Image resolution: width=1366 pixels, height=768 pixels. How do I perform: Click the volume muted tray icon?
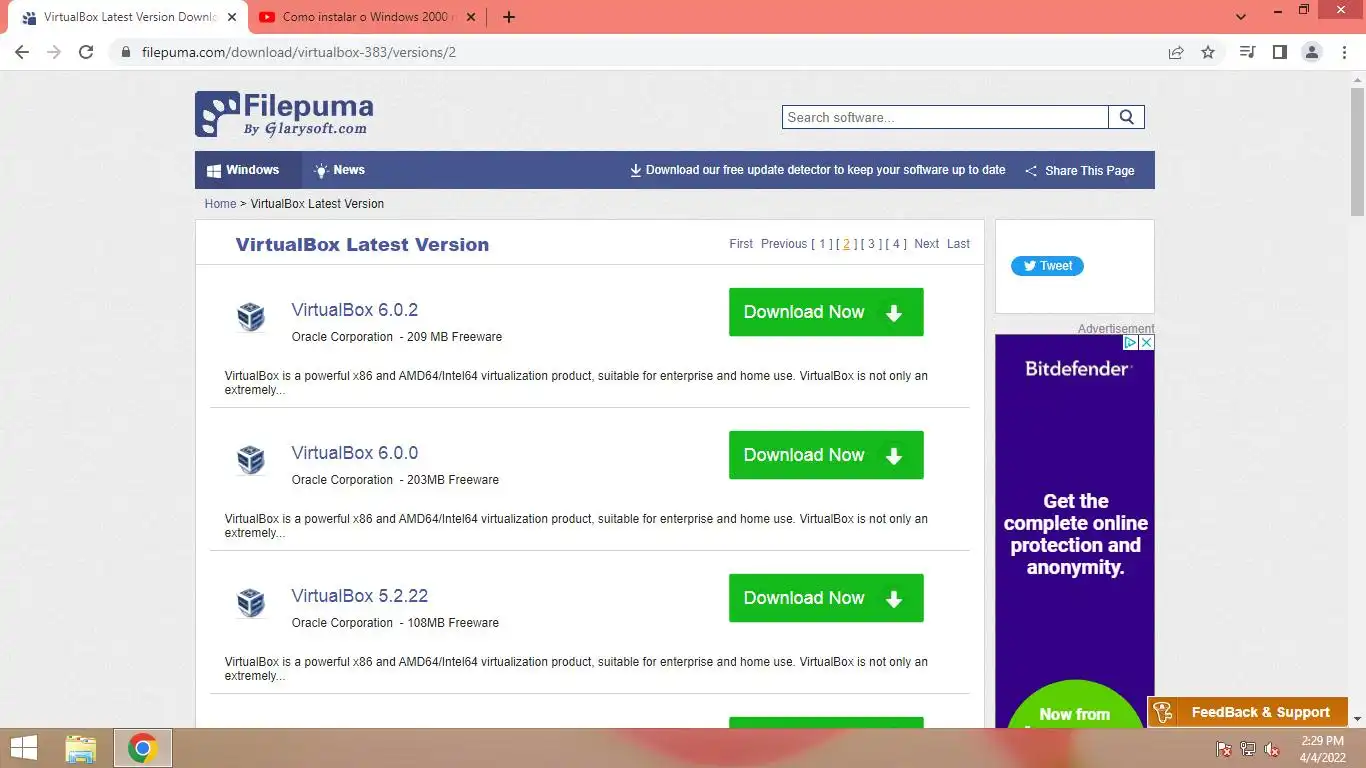point(1272,749)
